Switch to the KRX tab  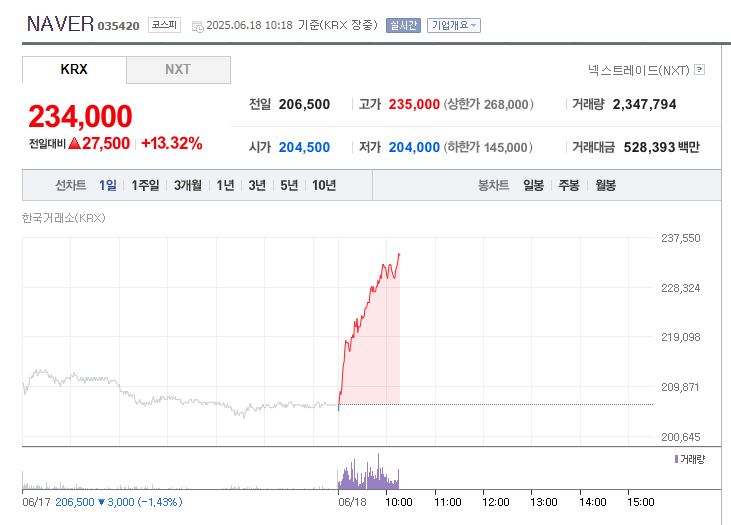[x=74, y=70]
